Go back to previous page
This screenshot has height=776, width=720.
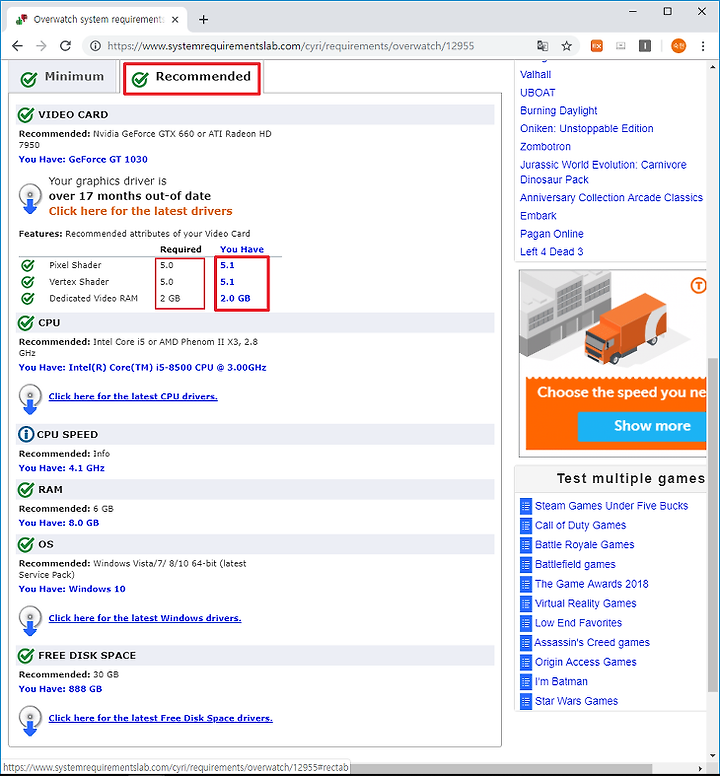click(x=17, y=46)
